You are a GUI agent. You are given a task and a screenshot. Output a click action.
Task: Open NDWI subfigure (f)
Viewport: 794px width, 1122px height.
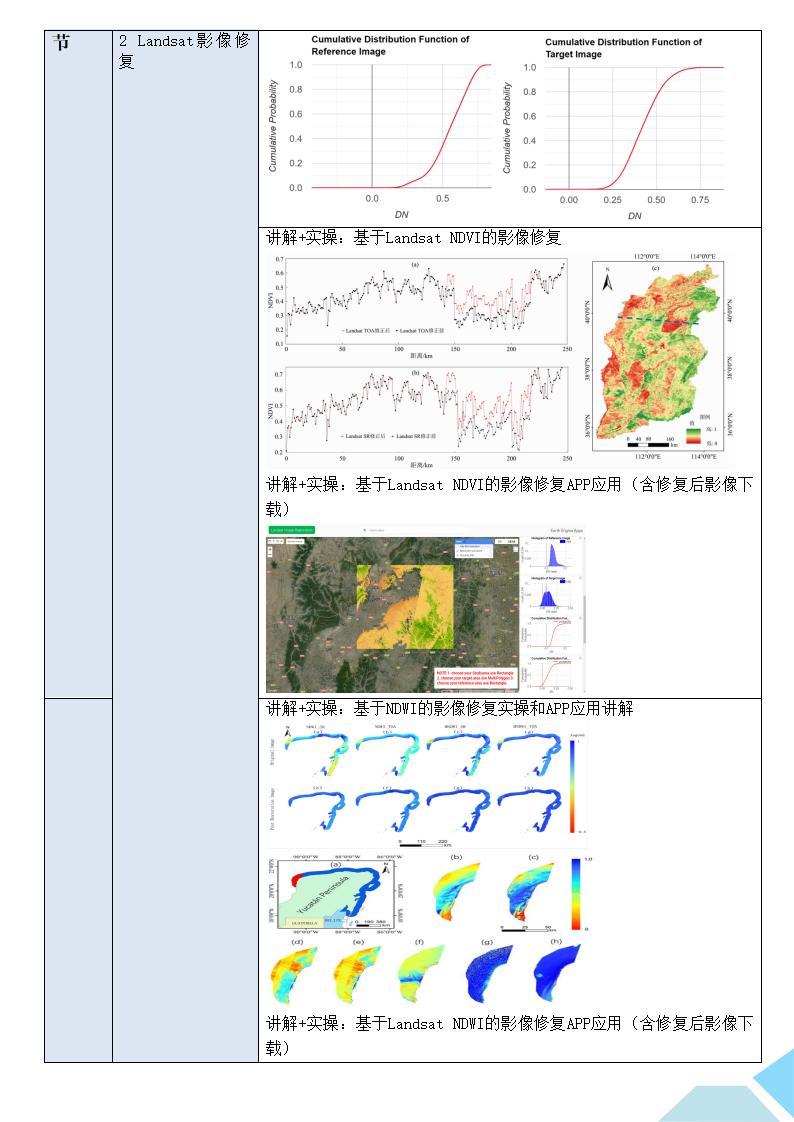[421, 973]
